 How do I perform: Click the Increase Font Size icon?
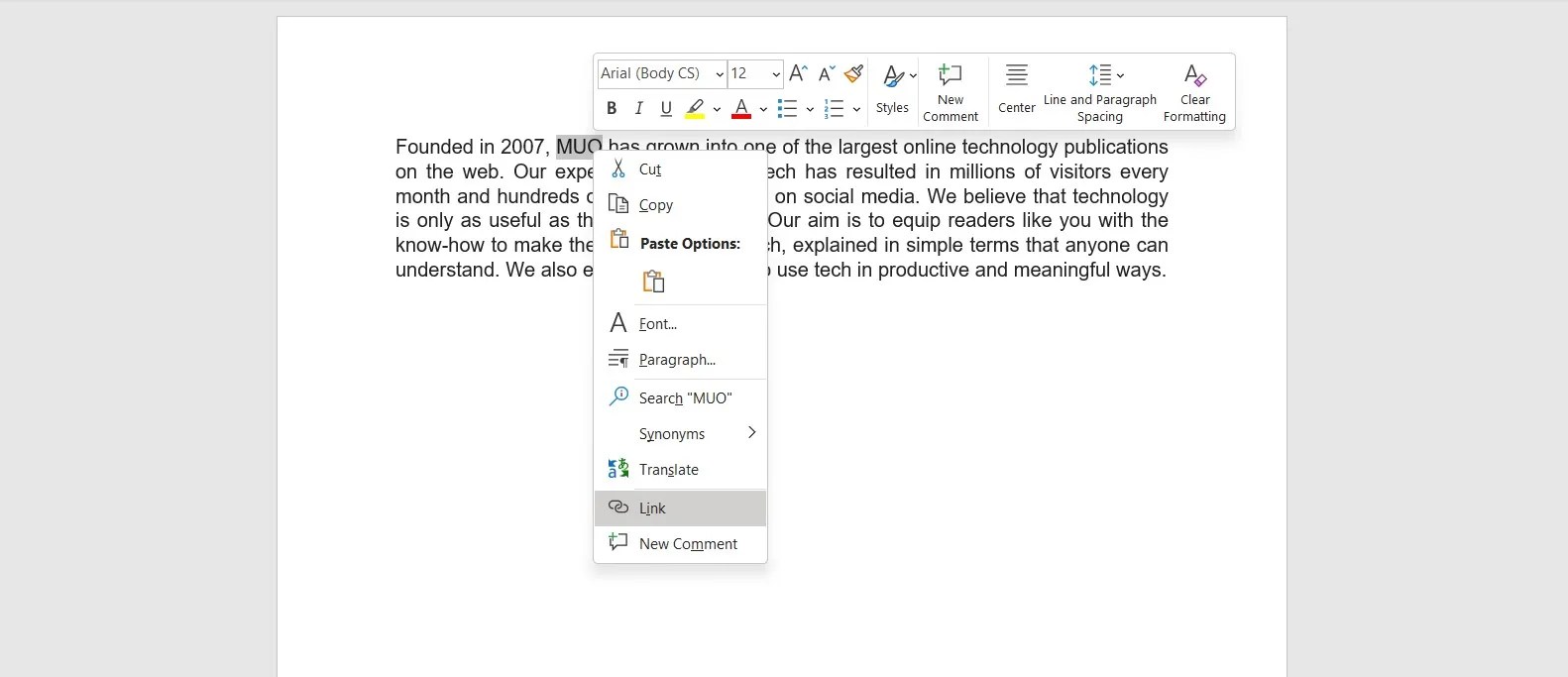(799, 73)
